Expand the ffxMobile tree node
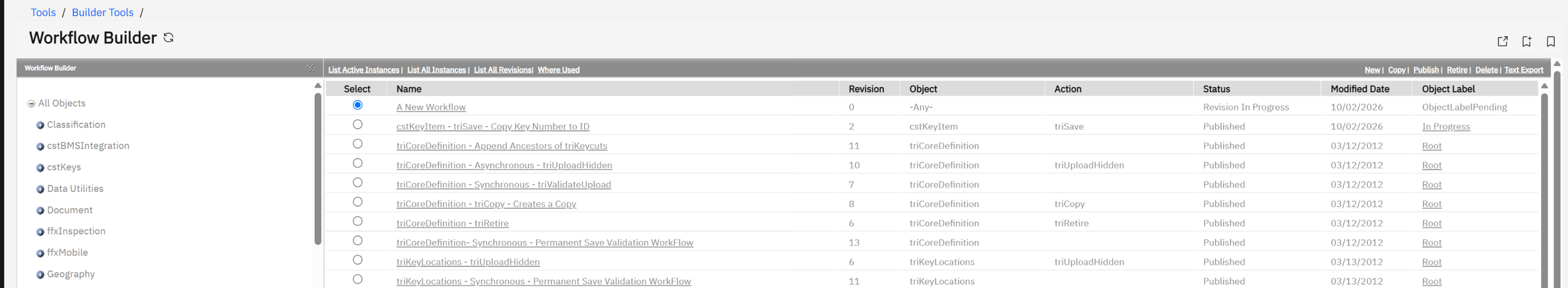Image resolution: width=1568 pixels, height=288 pixels. (x=40, y=253)
